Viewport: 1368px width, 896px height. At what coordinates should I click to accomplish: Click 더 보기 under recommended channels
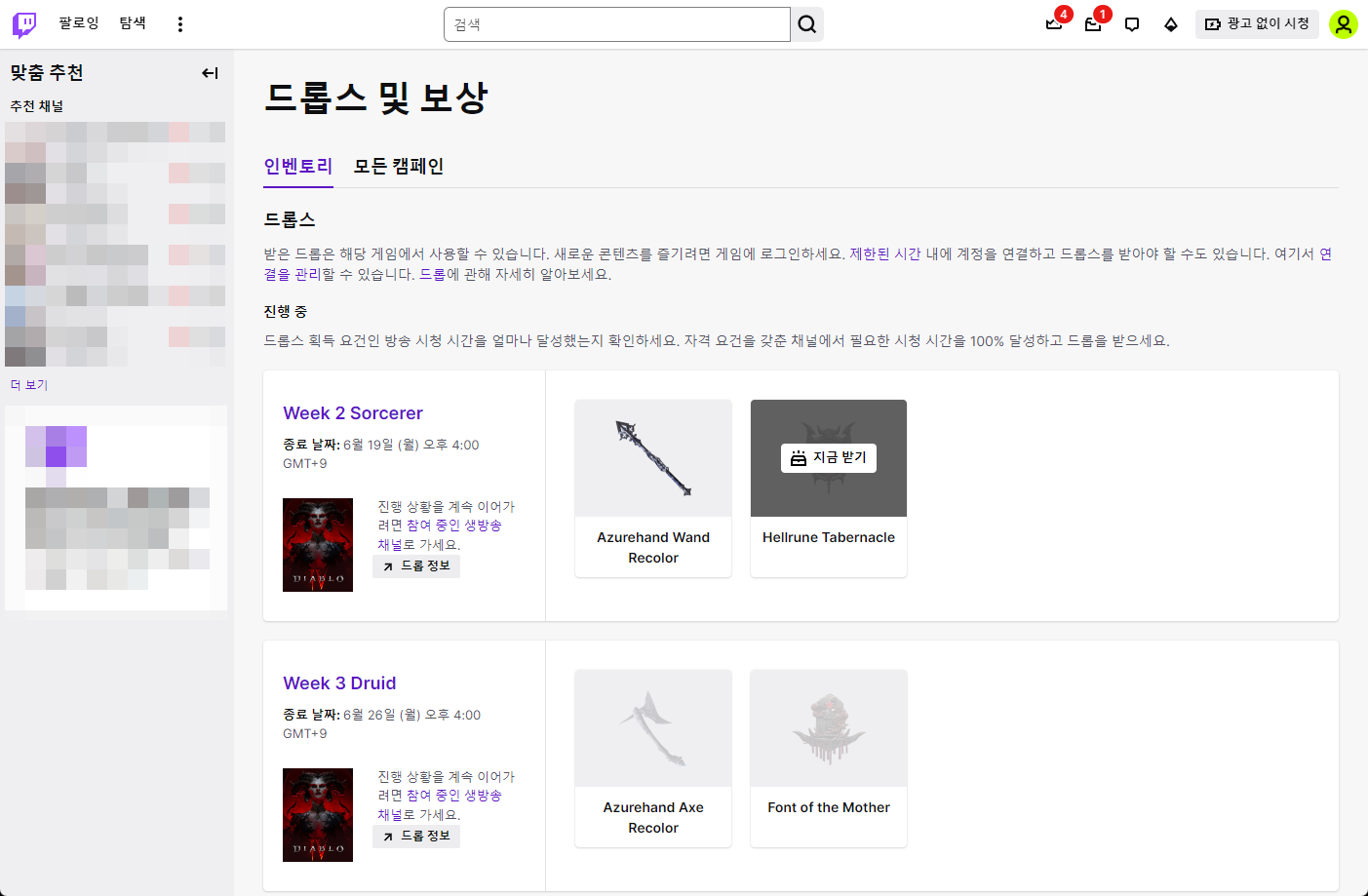coord(29,385)
